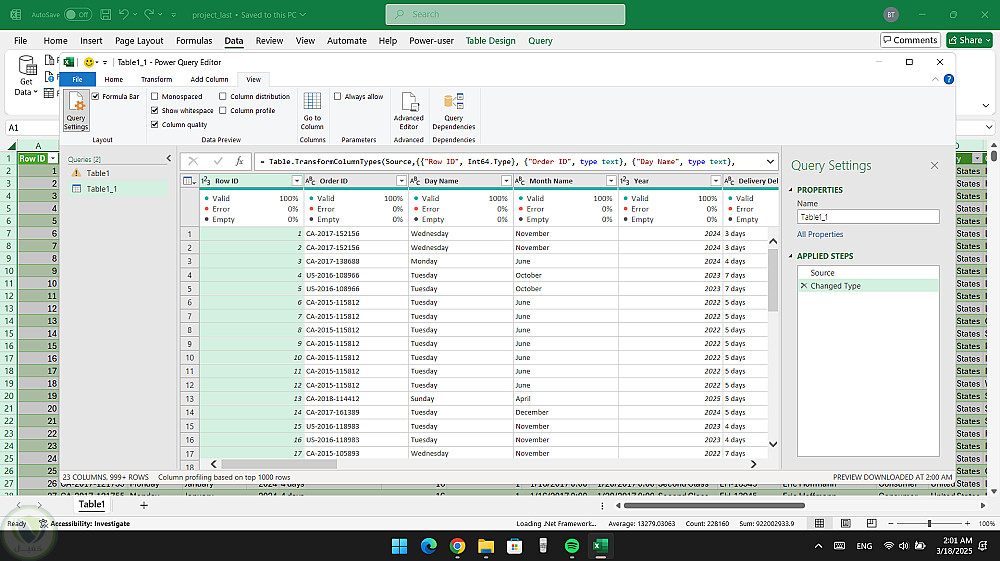Enable the Monospaced checkbox
The width and height of the screenshot is (1000, 561).
(x=154, y=97)
